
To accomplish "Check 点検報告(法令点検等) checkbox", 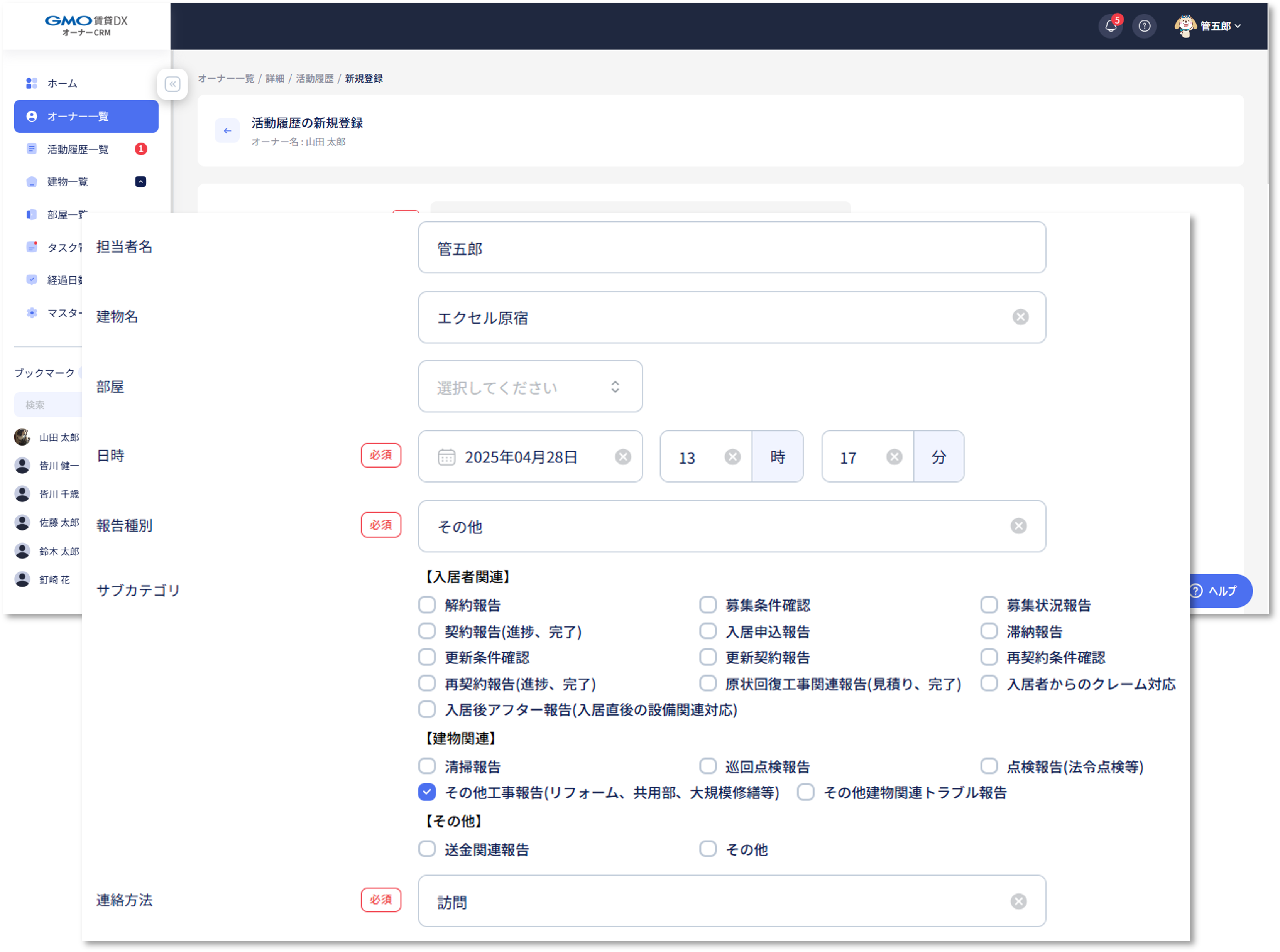I will click(x=989, y=766).
